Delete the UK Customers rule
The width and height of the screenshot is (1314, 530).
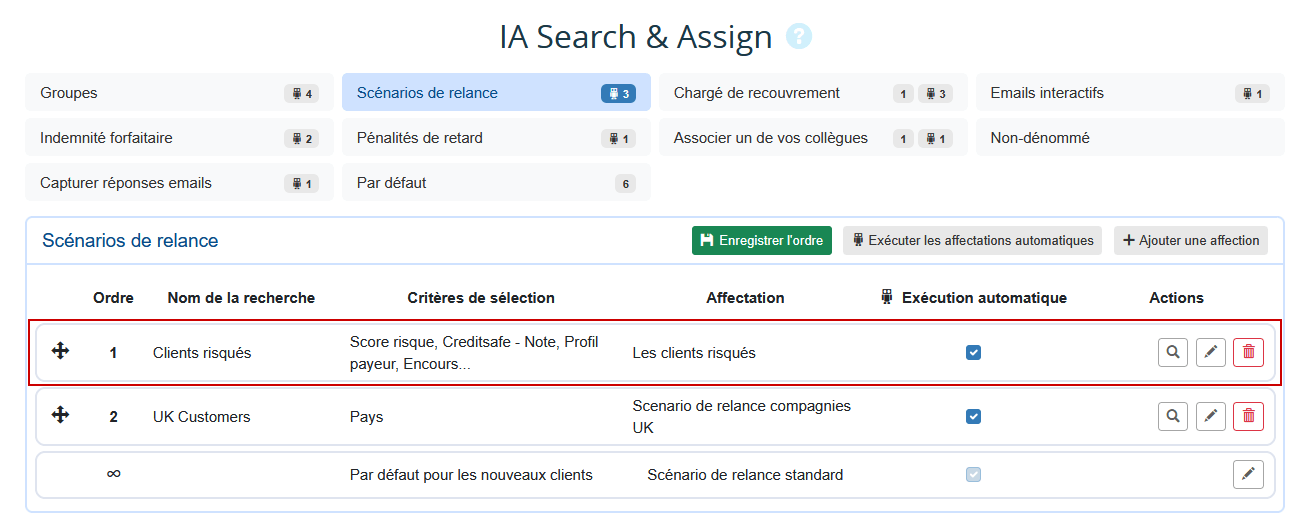1248,416
